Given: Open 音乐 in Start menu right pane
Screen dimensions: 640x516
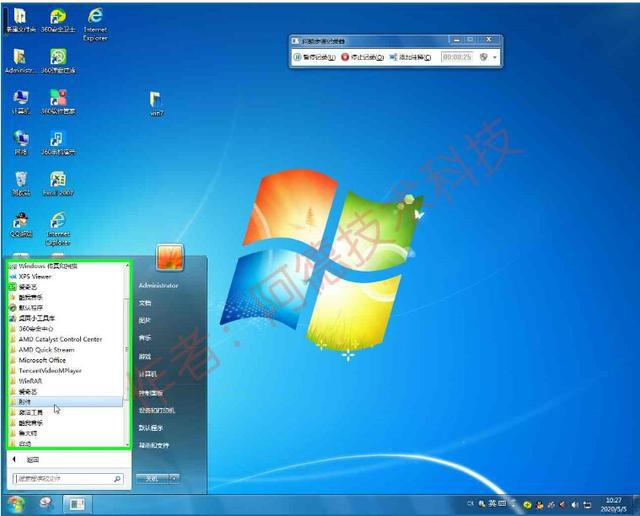Looking at the screenshot, I should coord(145,338).
